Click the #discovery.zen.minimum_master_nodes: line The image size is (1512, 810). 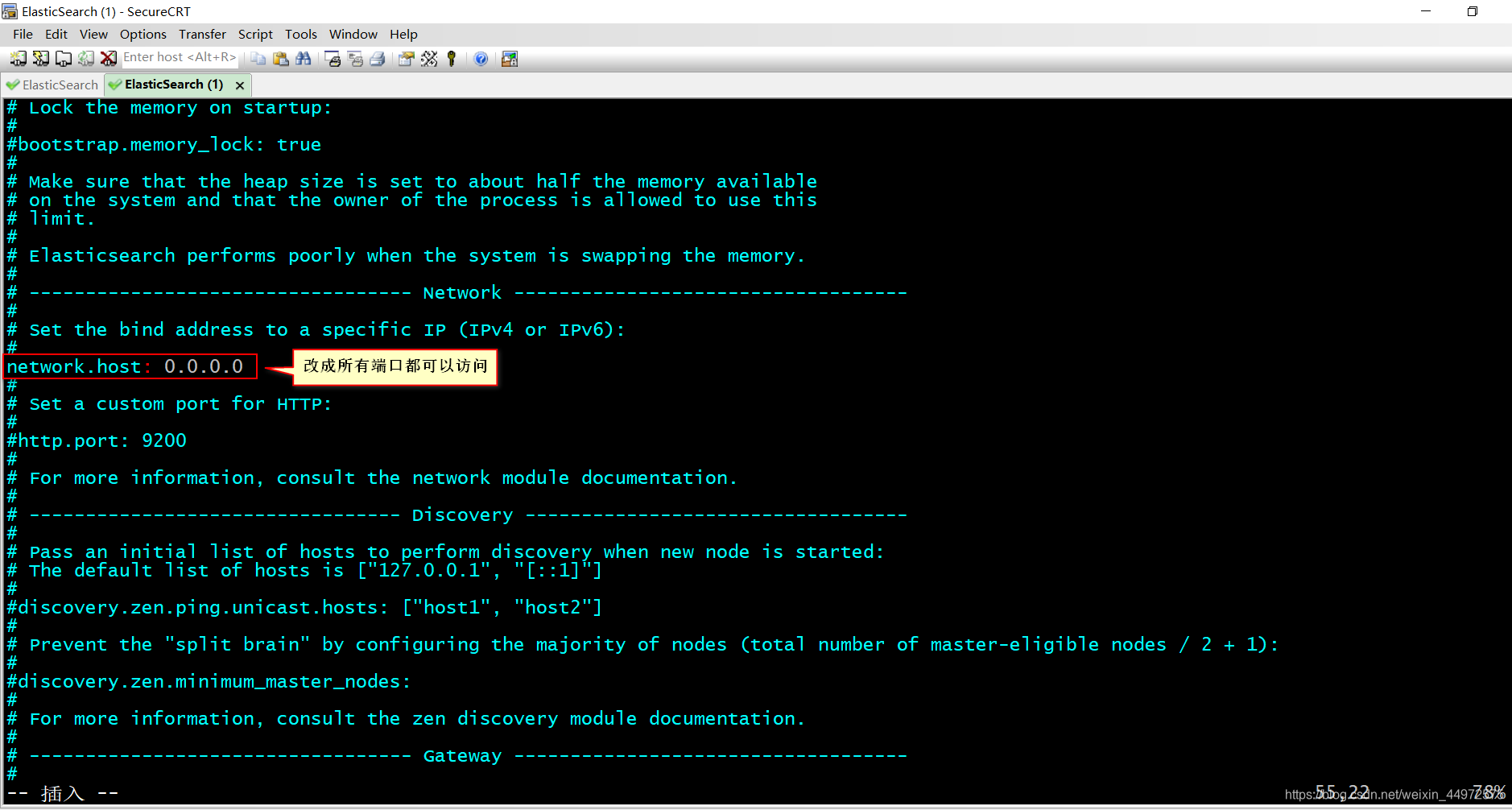pyautogui.click(x=209, y=681)
